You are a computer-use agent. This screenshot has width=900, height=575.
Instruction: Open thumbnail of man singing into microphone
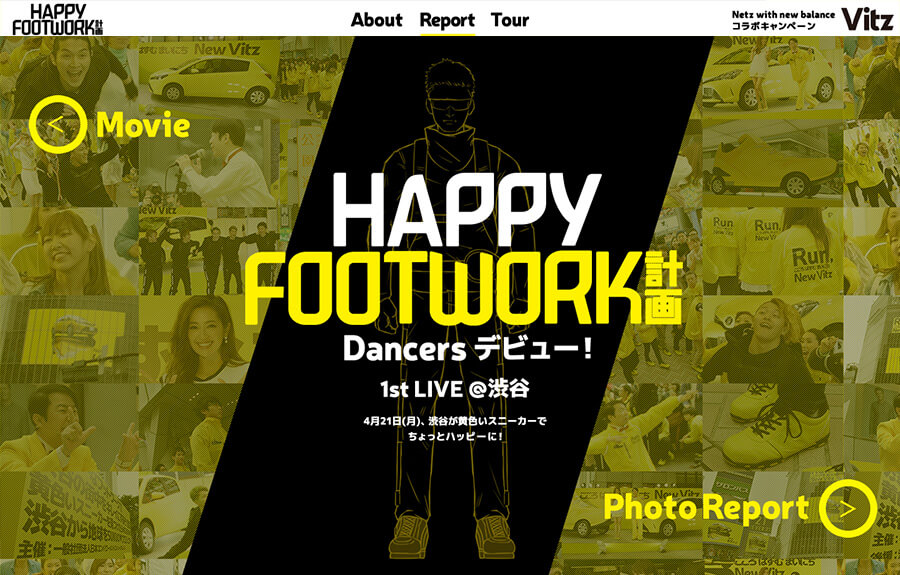(x=208, y=162)
